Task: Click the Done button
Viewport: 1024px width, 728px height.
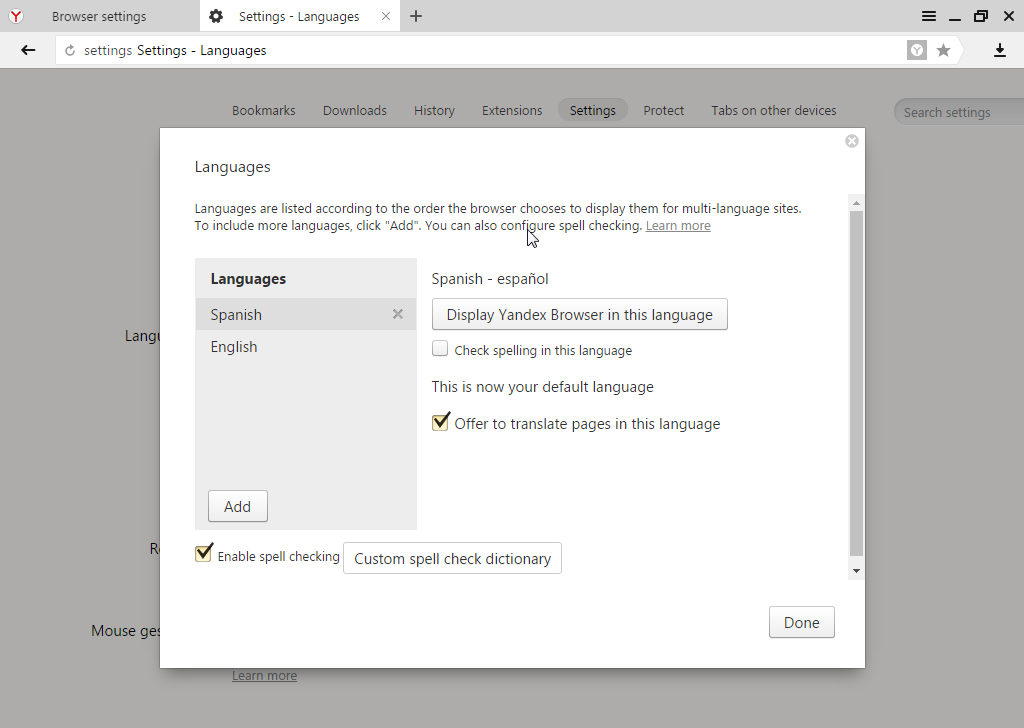Action: tap(801, 622)
